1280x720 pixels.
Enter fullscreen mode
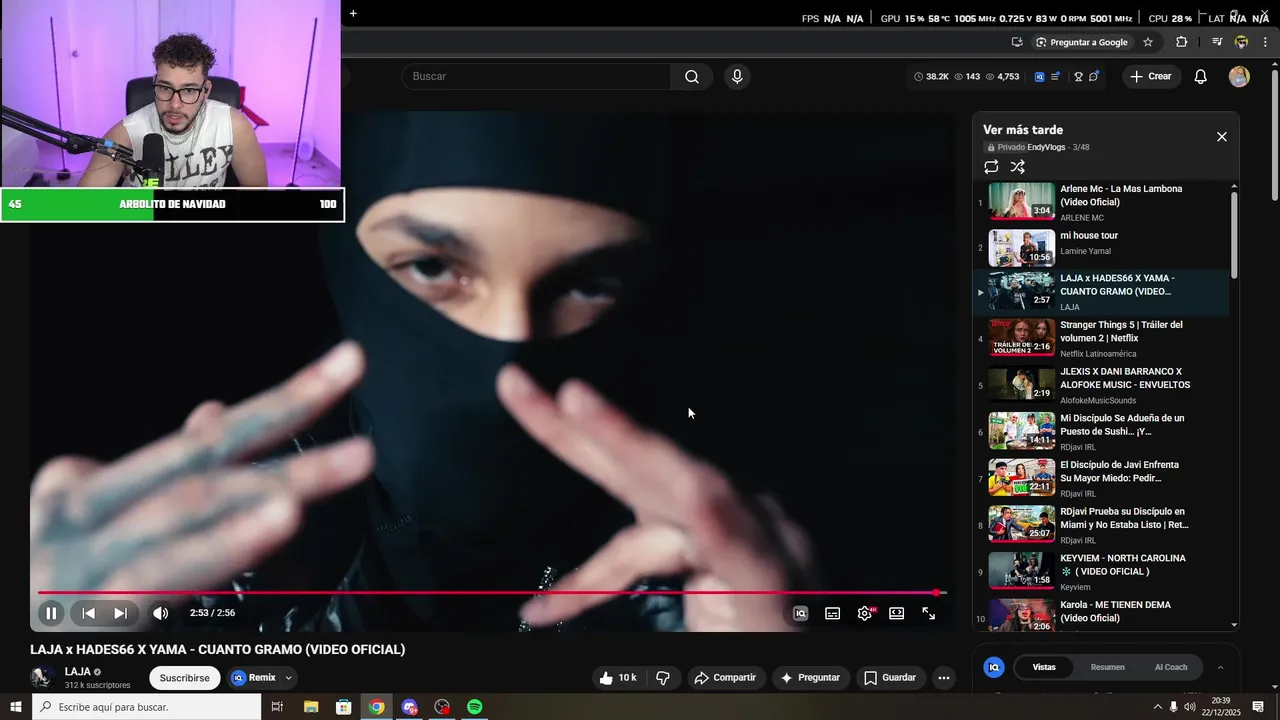[929, 614]
